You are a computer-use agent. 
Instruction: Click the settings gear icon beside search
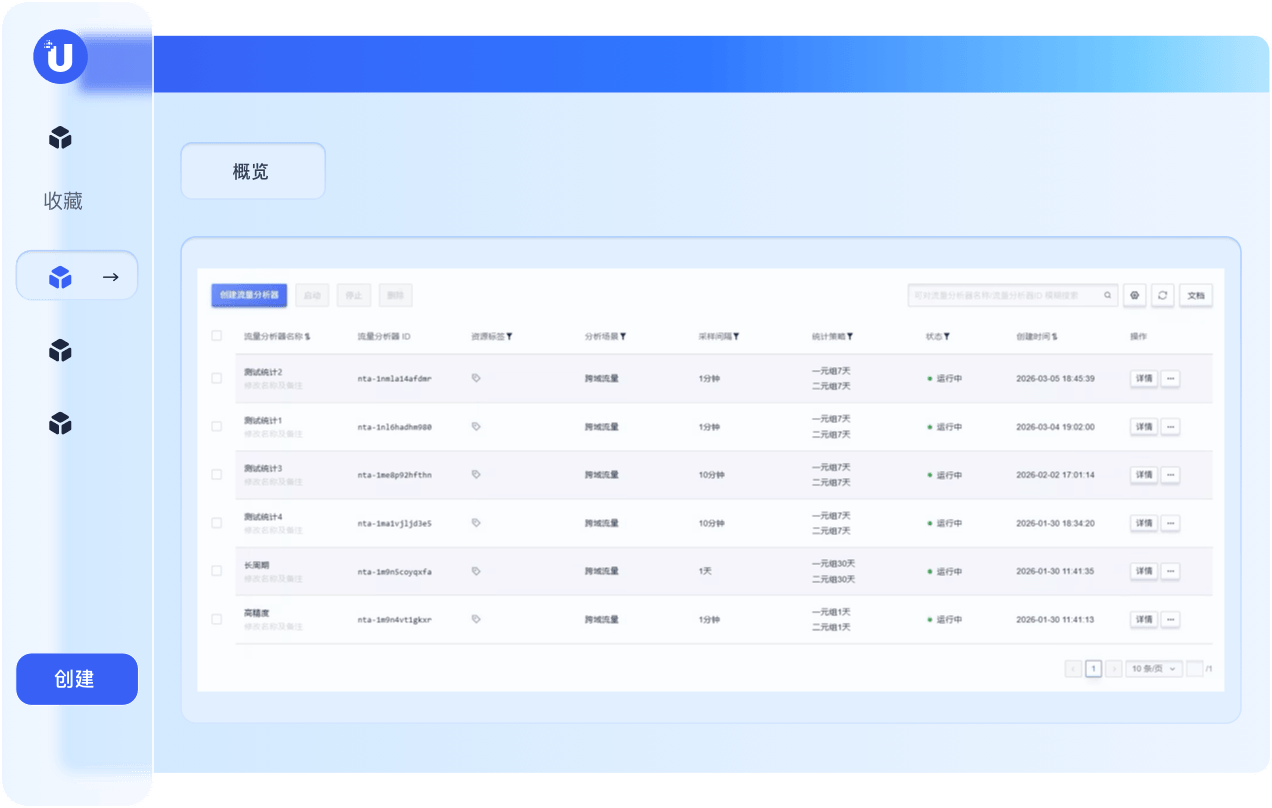pyautogui.click(x=1134, y=295)
